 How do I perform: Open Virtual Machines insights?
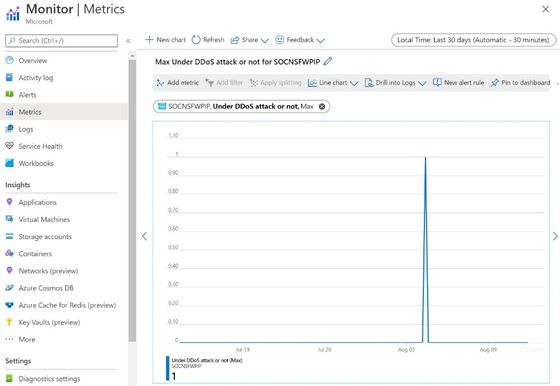tap(44, 219)
